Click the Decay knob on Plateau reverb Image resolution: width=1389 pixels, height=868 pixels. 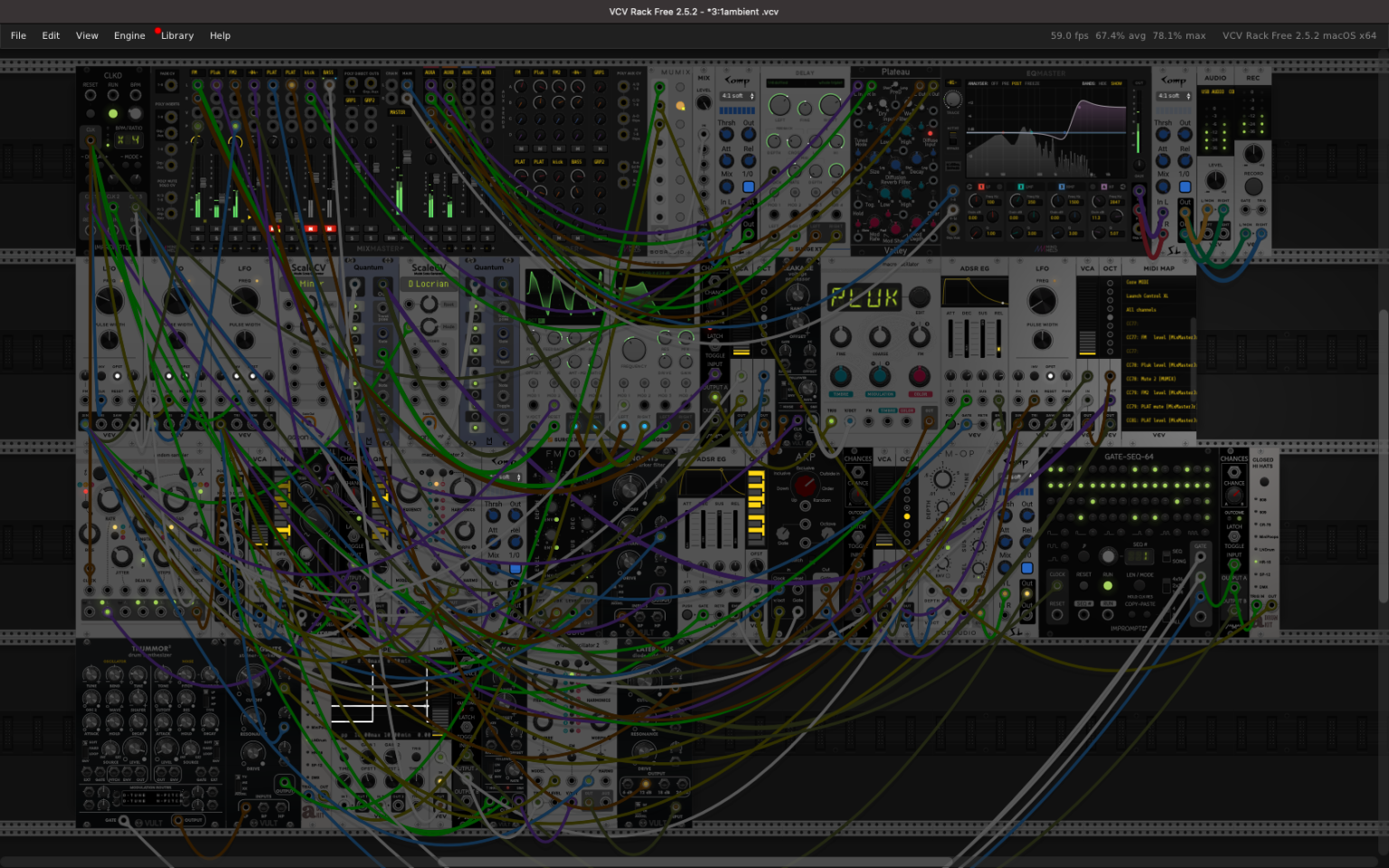pos(917,158)
